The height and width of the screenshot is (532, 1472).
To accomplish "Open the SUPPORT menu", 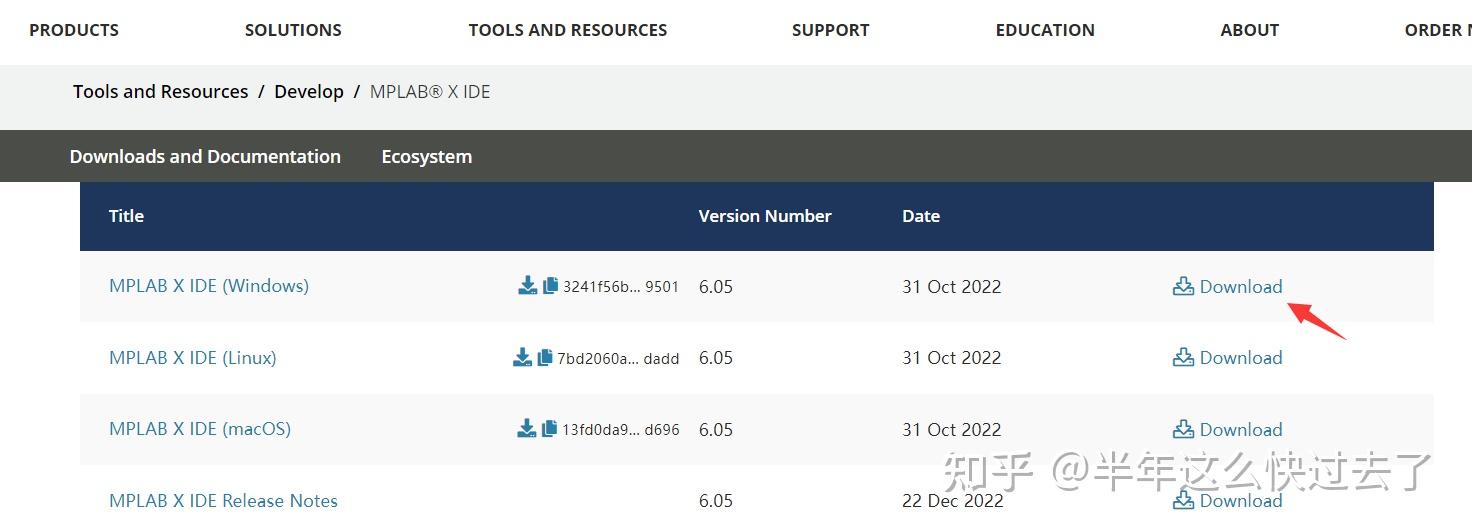I will pos(830,30).
